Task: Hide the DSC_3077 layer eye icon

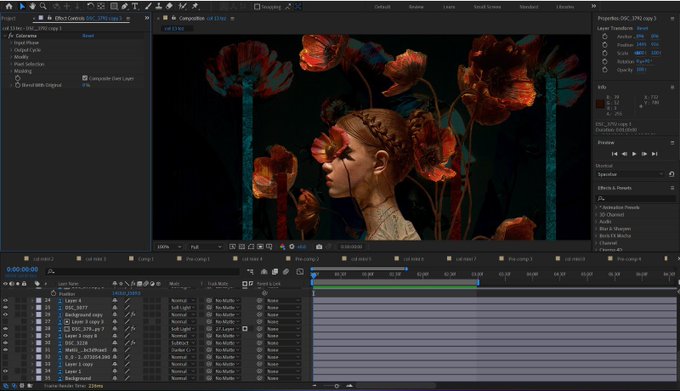Action: (5, 307)
